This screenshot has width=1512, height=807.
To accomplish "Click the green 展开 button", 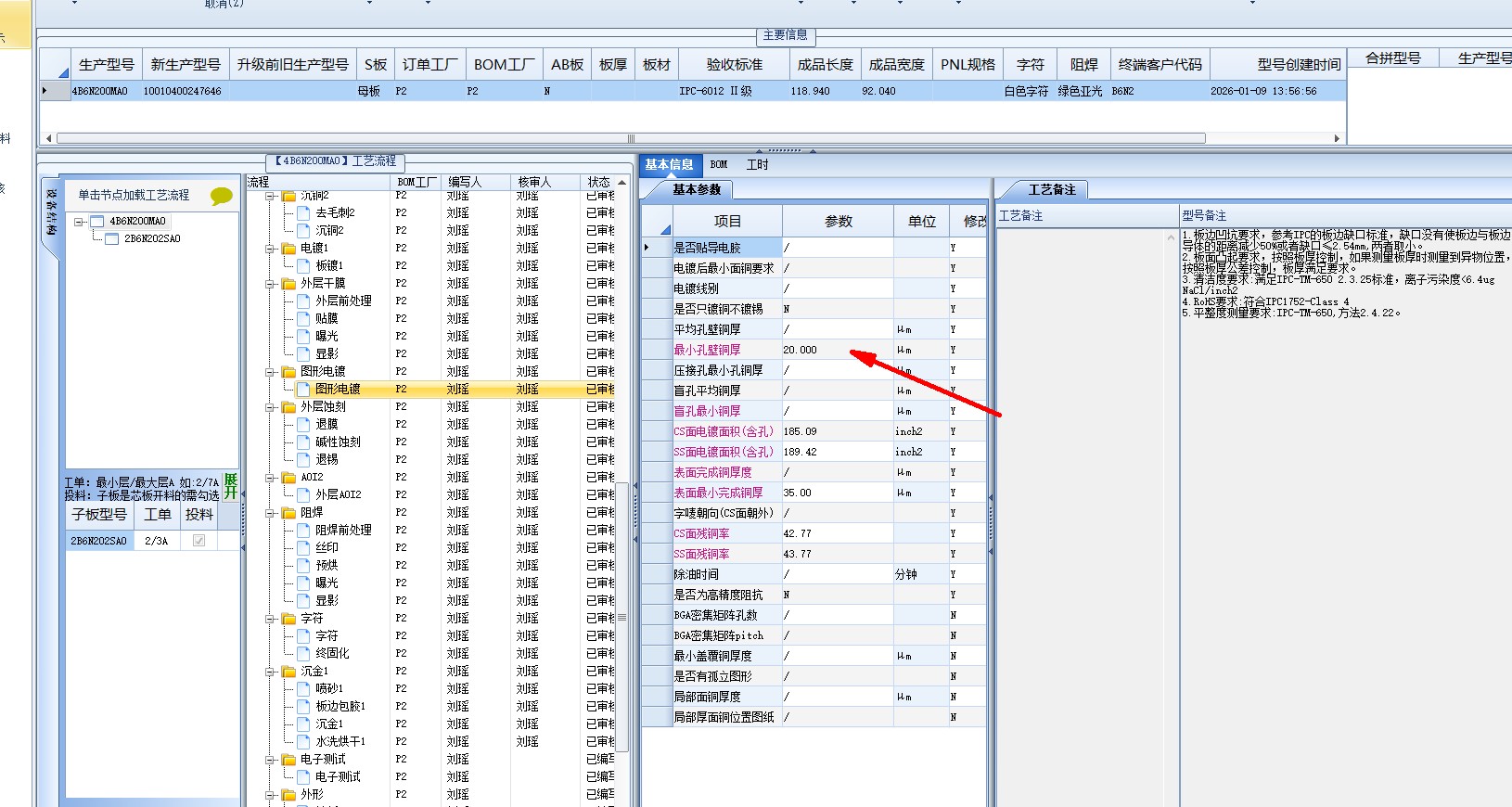I will [x=231, y=486].
